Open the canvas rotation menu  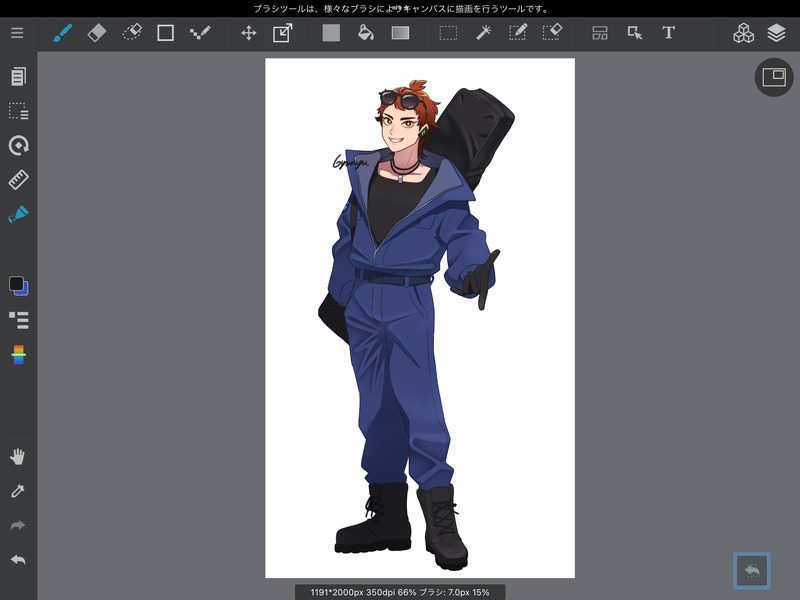[18, 145]
